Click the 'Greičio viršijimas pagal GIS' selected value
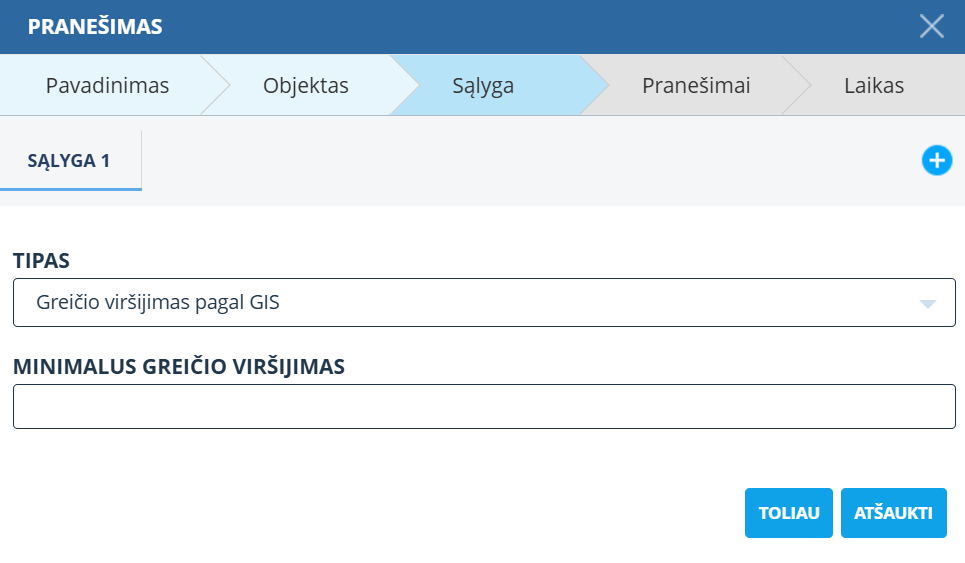This screenshot has width=965, height=563. coord(158,303)
